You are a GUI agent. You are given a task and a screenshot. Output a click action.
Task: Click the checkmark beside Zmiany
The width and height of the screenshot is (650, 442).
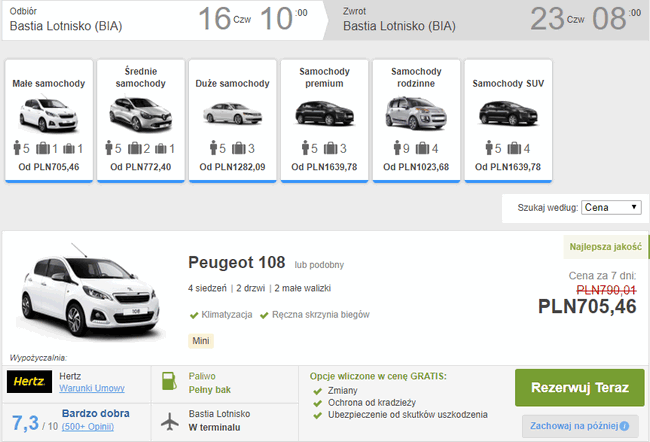318,391
